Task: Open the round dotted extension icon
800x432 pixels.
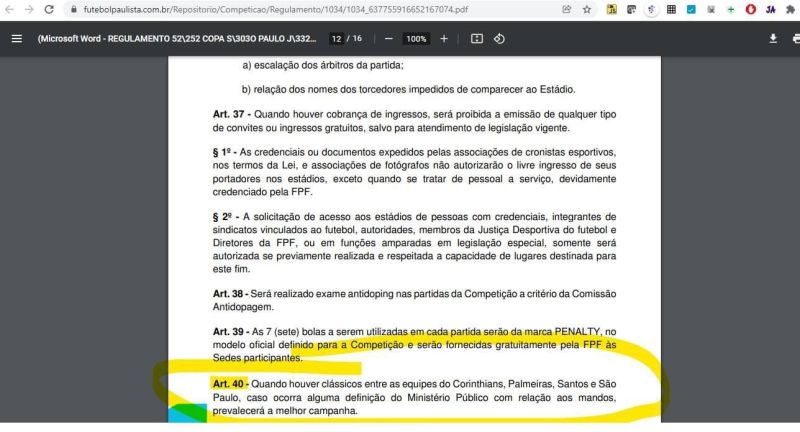Action: point(651,9)
